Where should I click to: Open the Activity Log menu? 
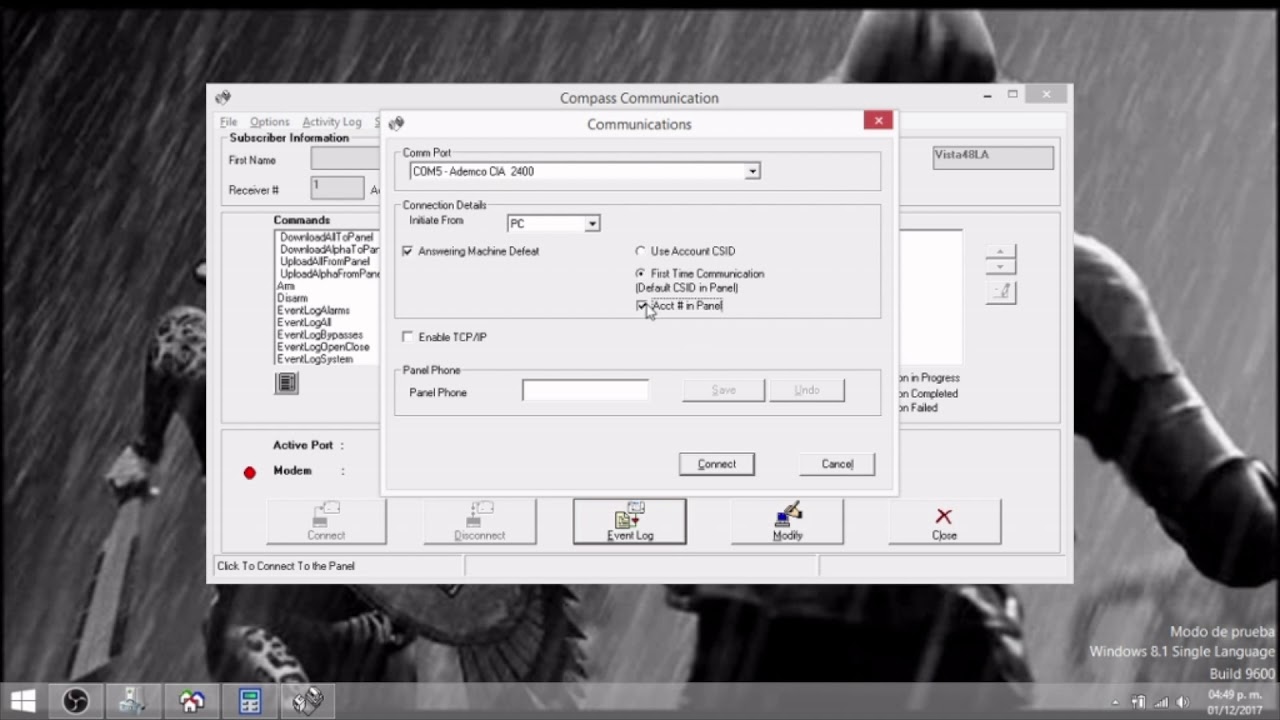tap(332, 122)
